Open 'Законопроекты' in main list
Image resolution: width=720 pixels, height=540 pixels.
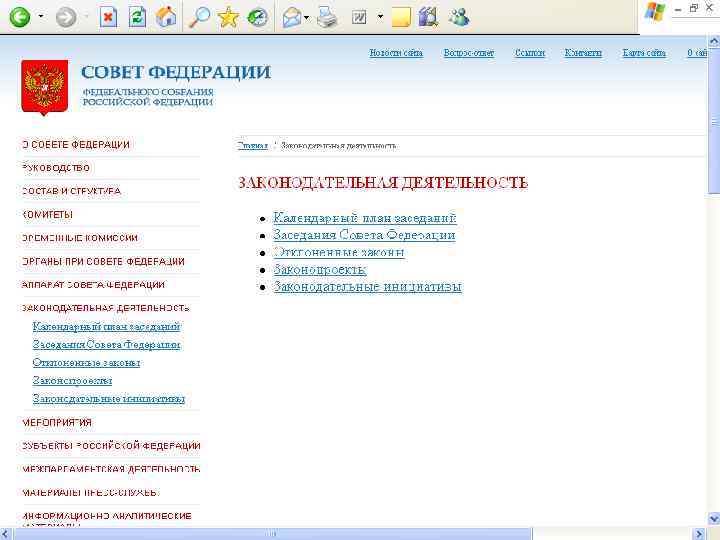(x=320, y=270)
